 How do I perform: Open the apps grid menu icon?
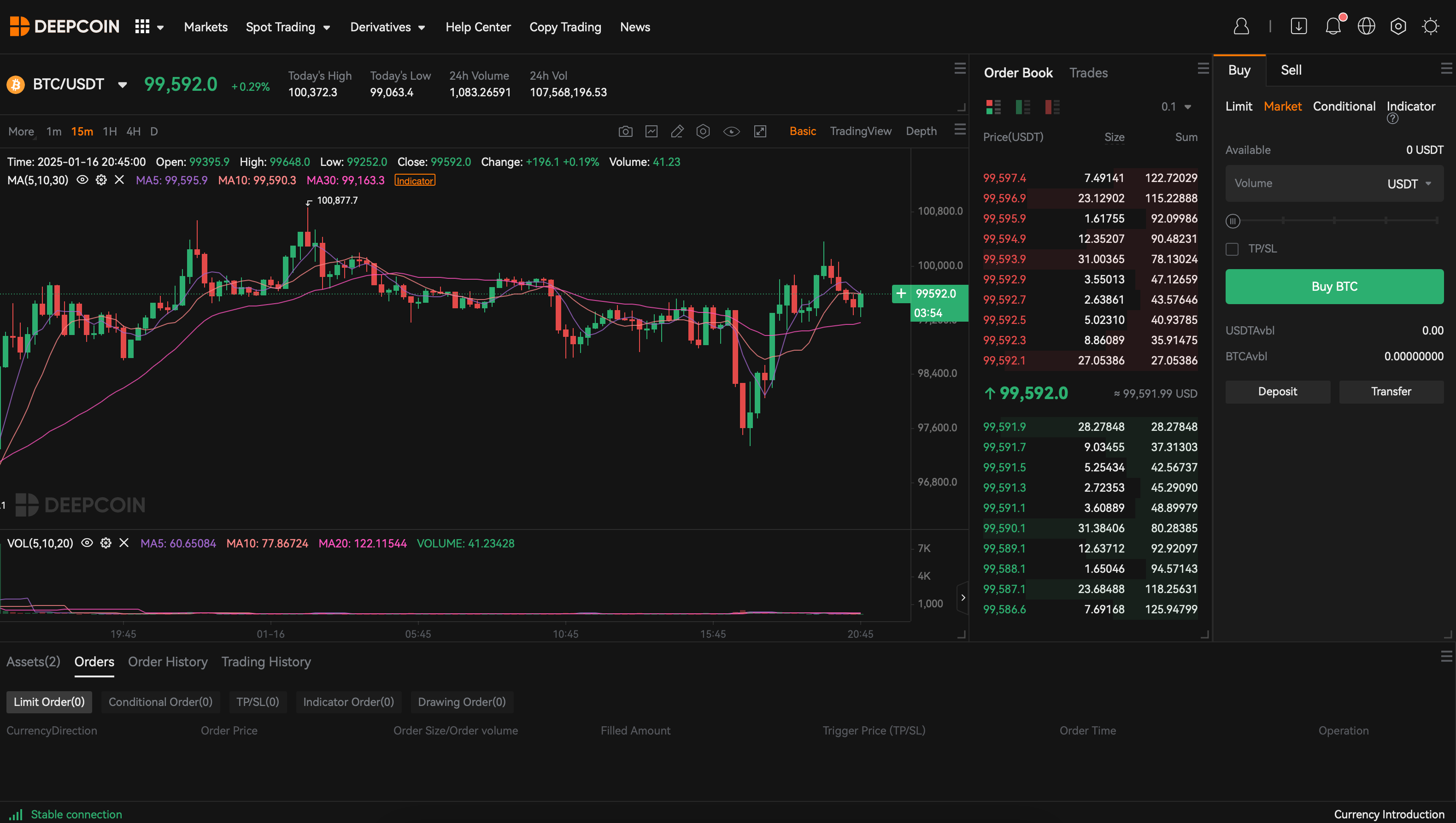pyautogui.click(x=142, y=27)
